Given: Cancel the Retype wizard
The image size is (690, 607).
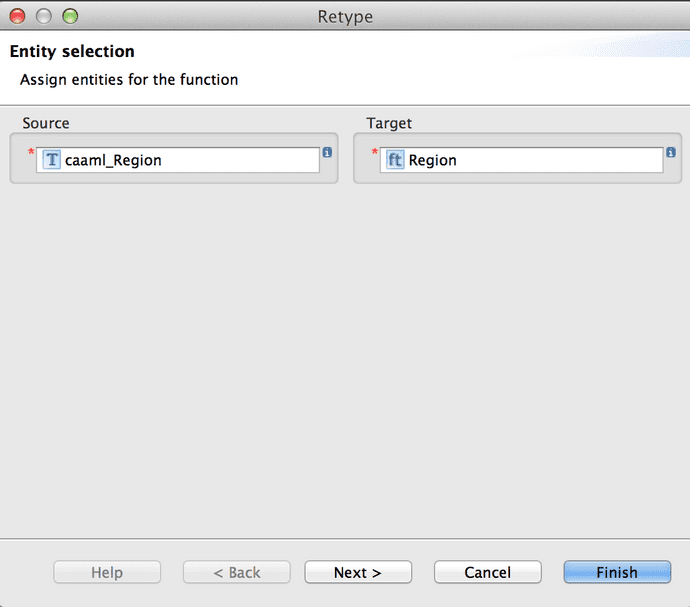Looking at the screenshot, I should [488, 572].
